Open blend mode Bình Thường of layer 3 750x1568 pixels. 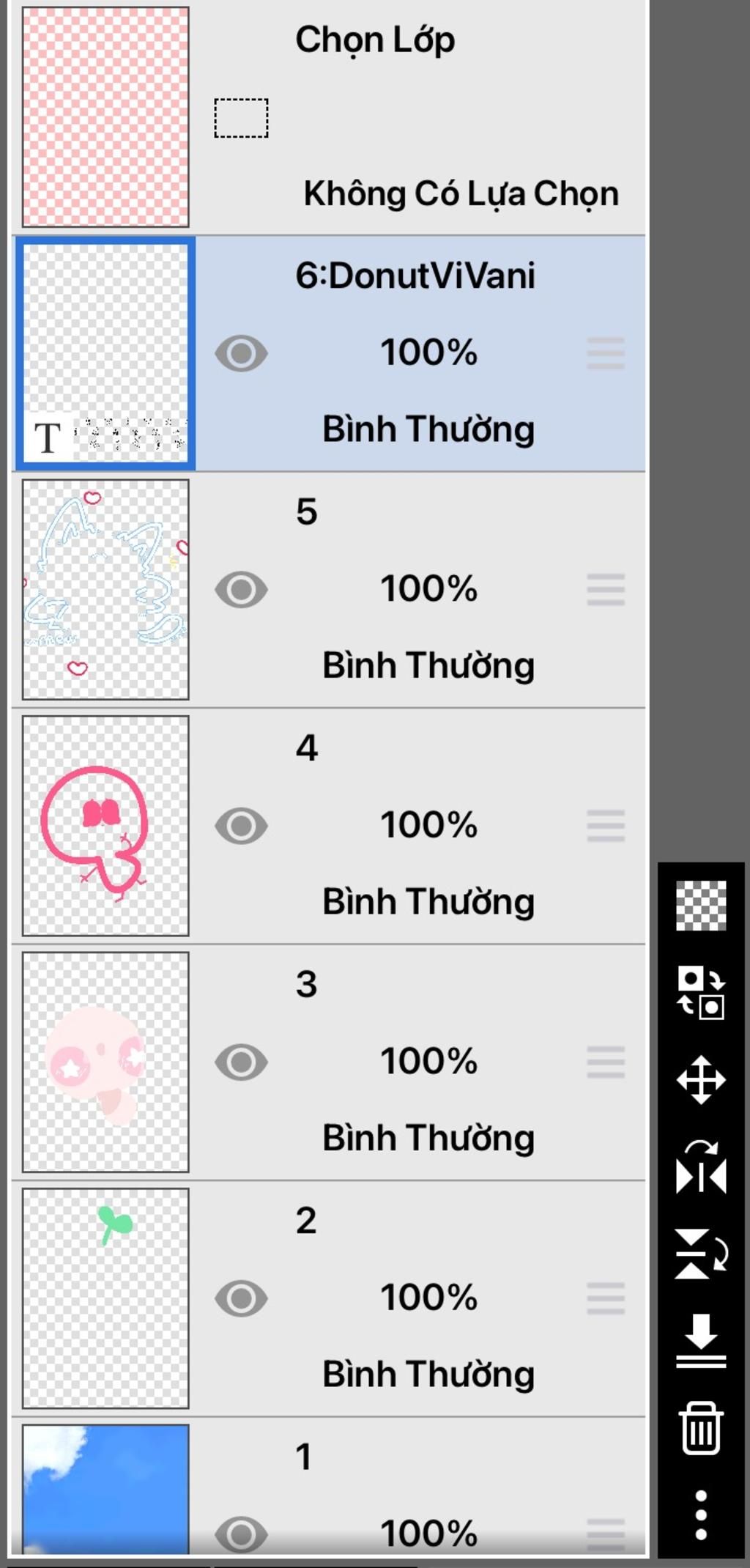point(428,1138)
